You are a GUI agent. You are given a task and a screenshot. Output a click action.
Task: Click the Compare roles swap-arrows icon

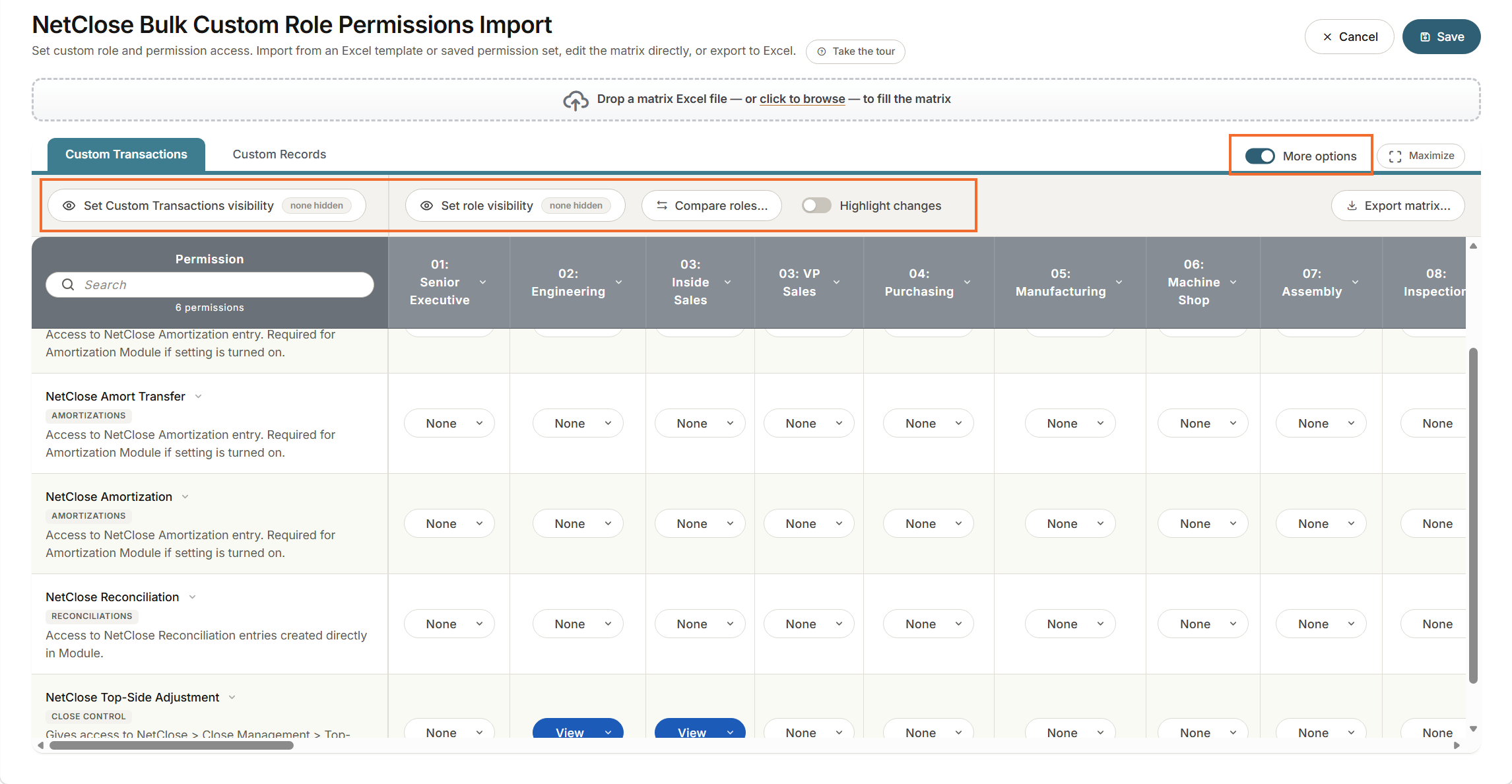coord(662,206)
